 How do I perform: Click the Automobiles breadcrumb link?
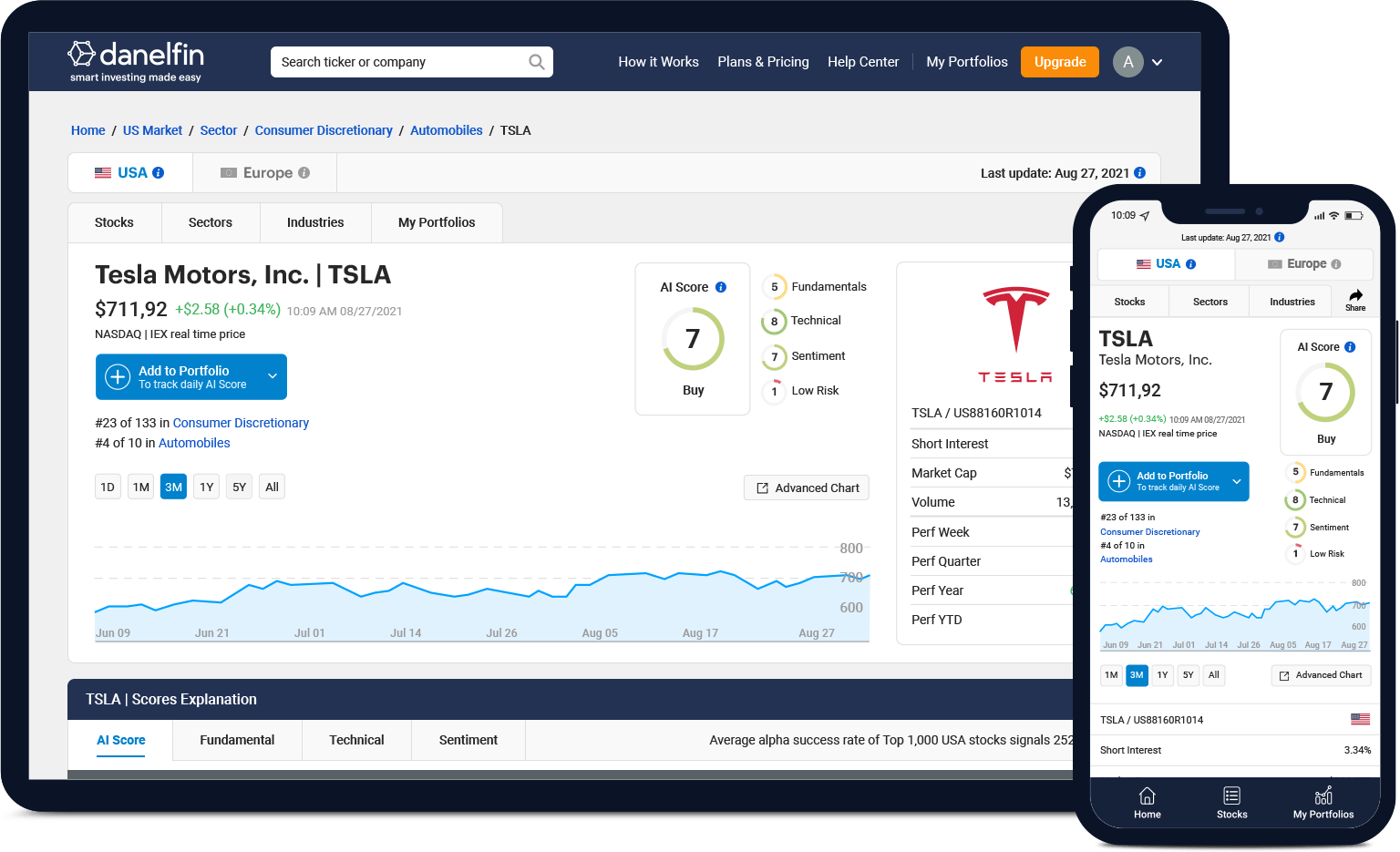click(447, 130)
